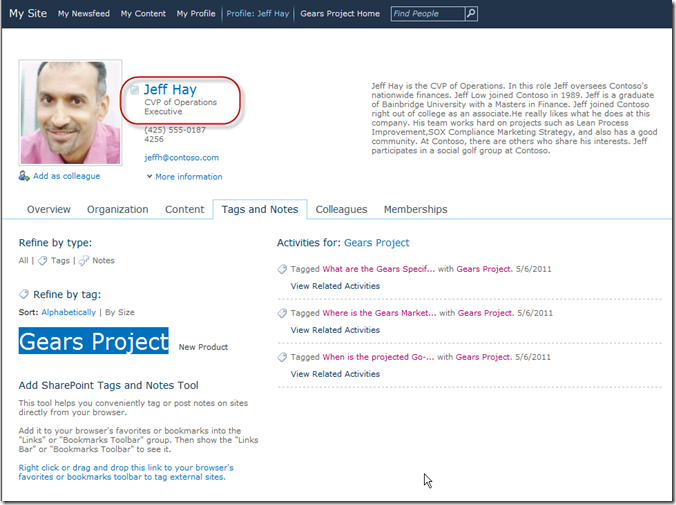Click the phone number (425) 555-0187
Viewport: 676px width, 505px height.
tap(175, 130)
